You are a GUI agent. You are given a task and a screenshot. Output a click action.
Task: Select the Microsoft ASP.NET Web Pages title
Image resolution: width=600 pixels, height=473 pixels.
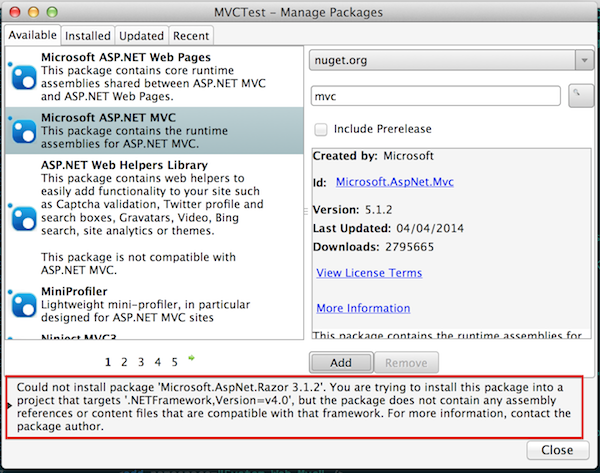click(x=126, y=57)
